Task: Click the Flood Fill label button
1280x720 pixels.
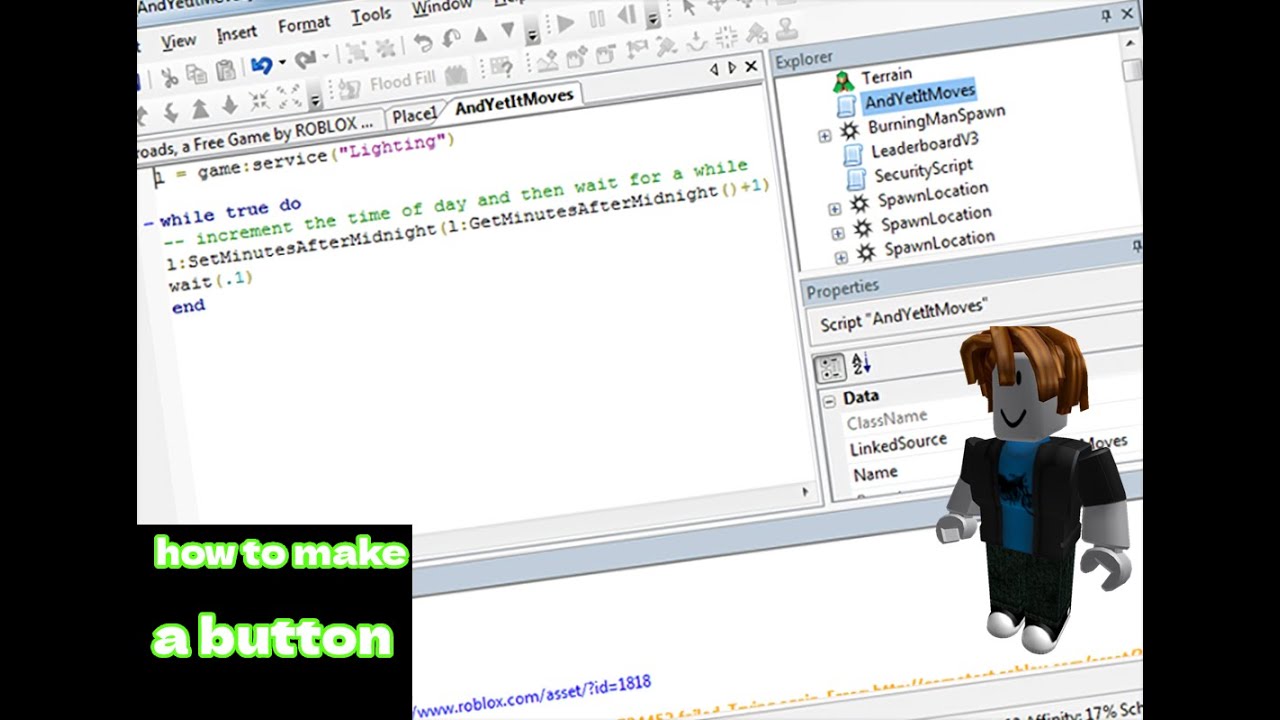Action: click(x=403, y=82)
